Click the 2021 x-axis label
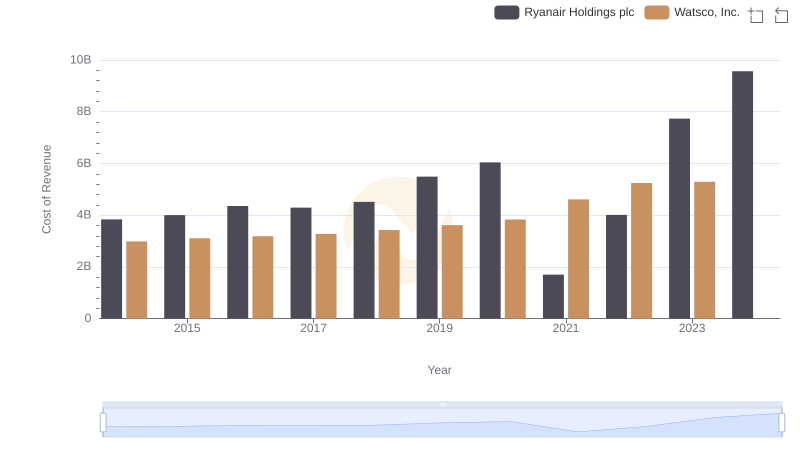Viewport: 800px width, 461px height. point(566,328)
